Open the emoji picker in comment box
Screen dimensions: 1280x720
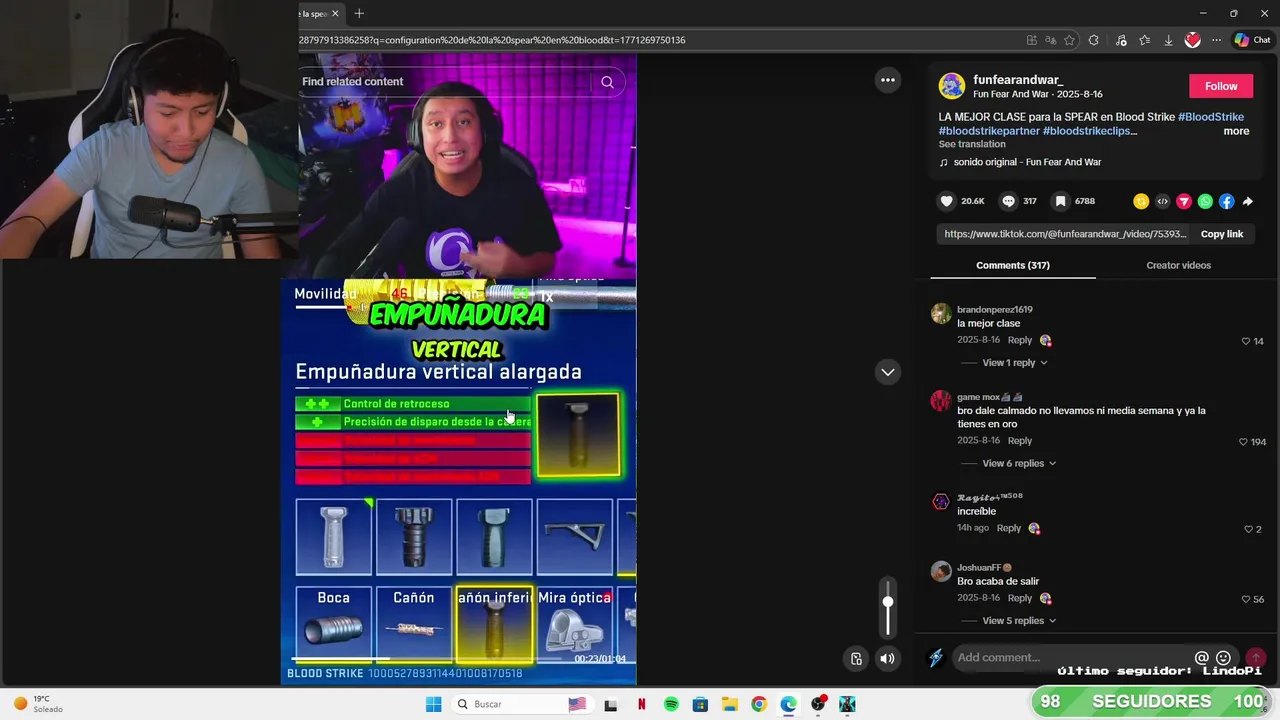point(1223,658)
